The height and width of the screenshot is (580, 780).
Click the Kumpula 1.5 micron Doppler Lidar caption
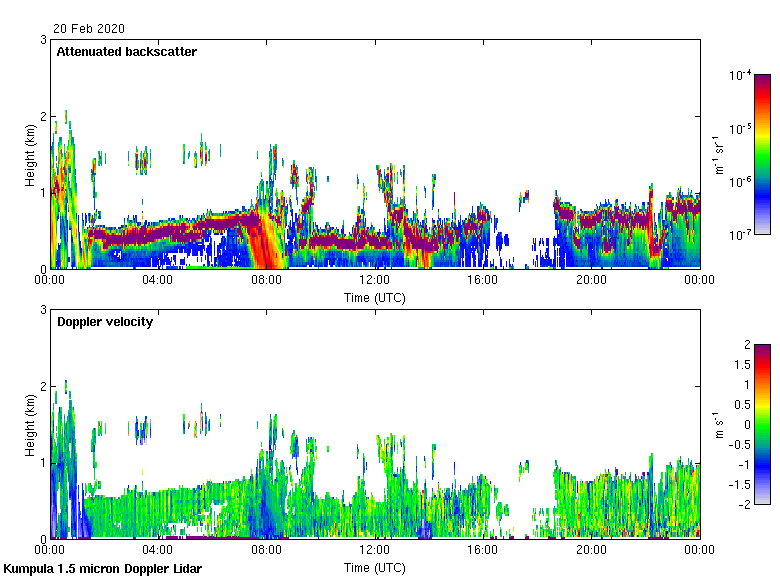click(x=103, y=568)
